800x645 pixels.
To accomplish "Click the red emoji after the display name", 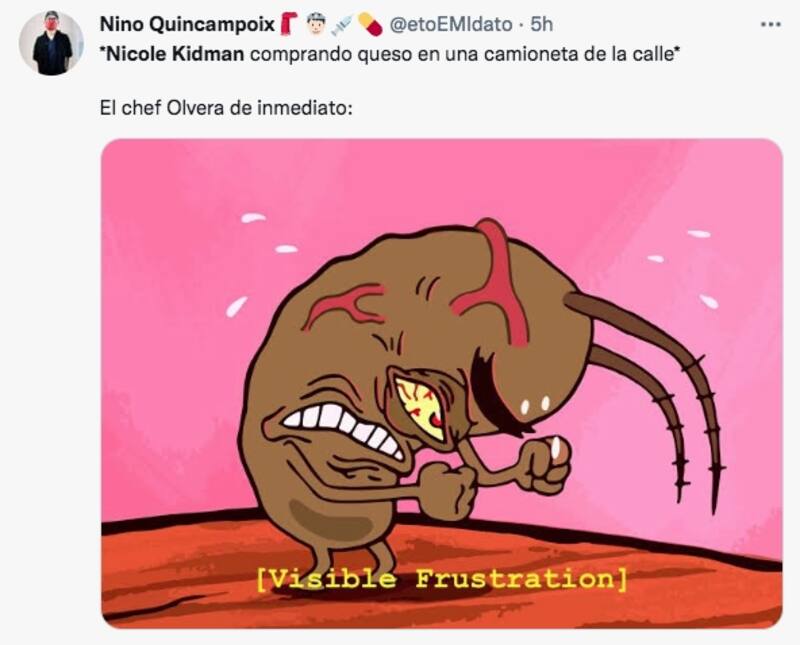I will (x=289, y=24).
